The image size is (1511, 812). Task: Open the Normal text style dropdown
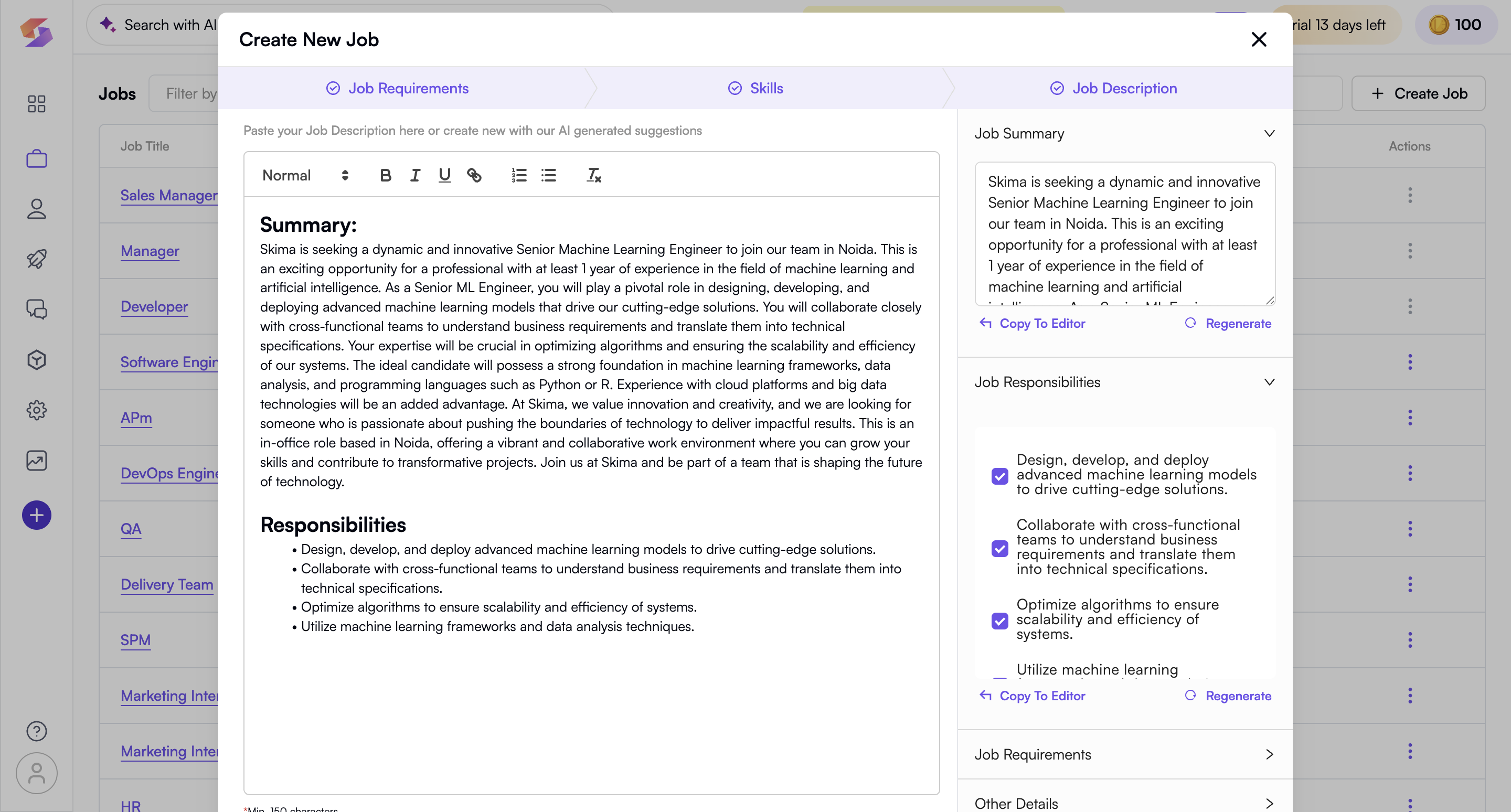[305, 175]
